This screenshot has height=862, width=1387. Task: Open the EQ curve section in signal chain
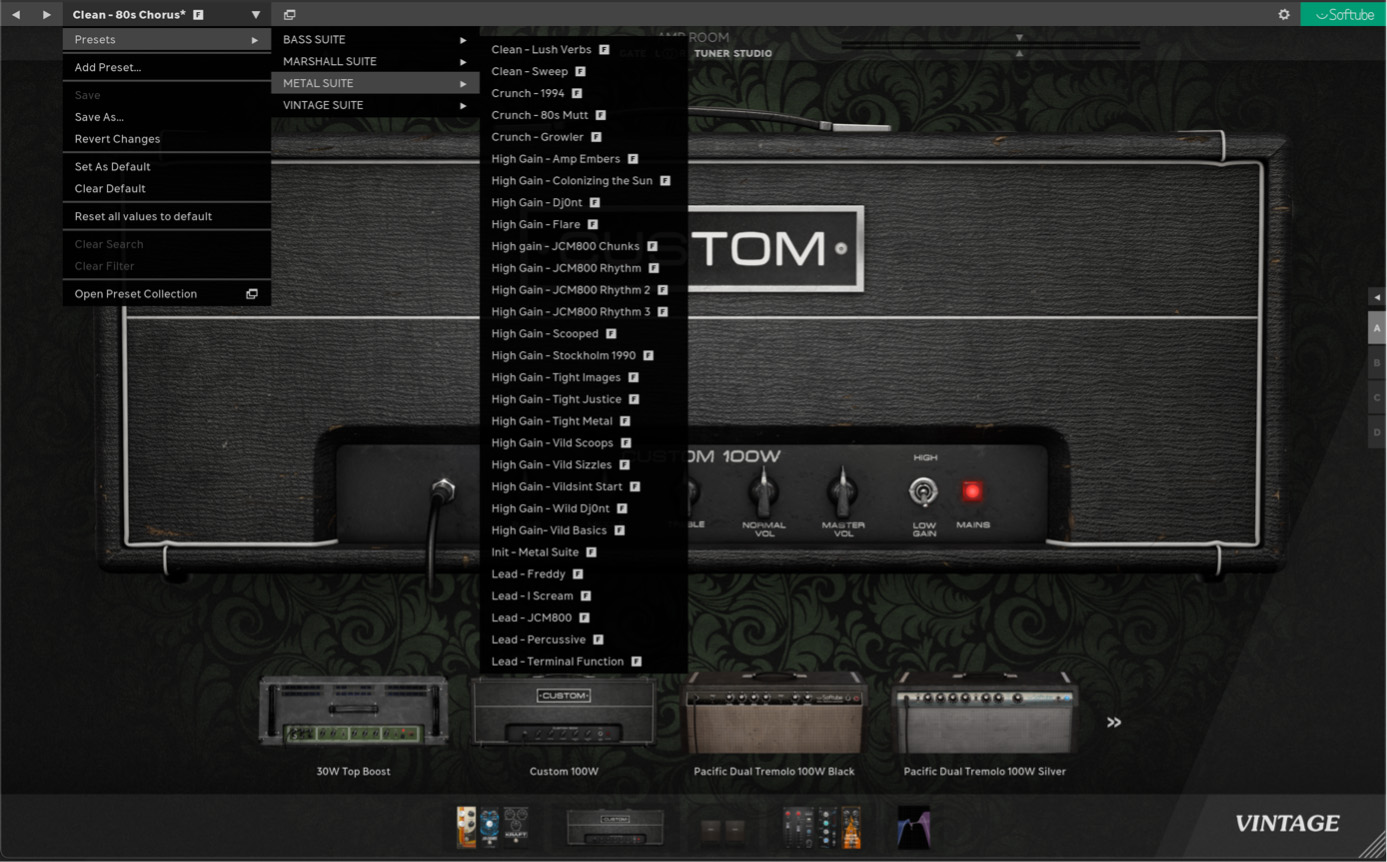[913, 827]
